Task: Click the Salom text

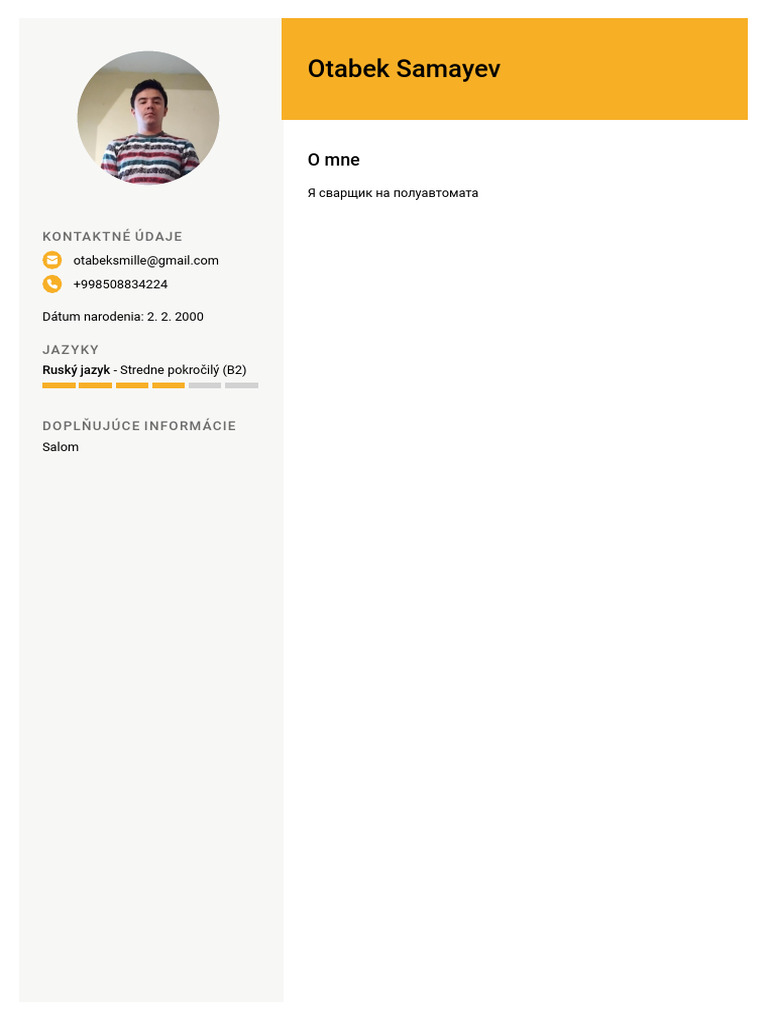Action: (61, 447)
